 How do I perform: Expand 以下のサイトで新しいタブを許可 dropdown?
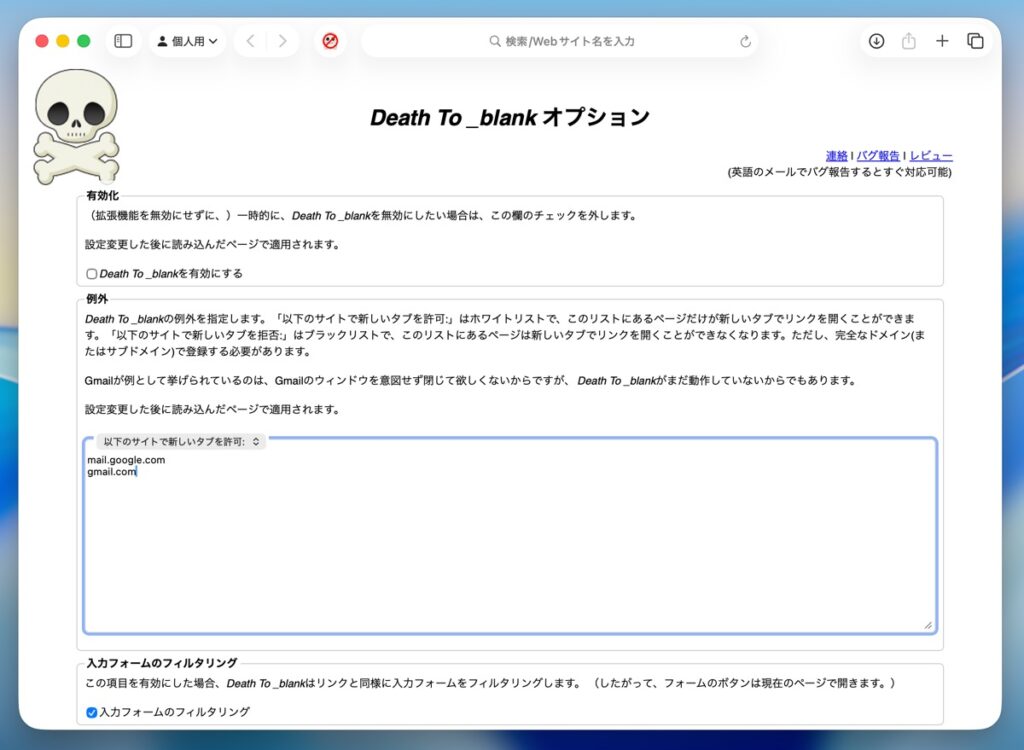[181, 441]
